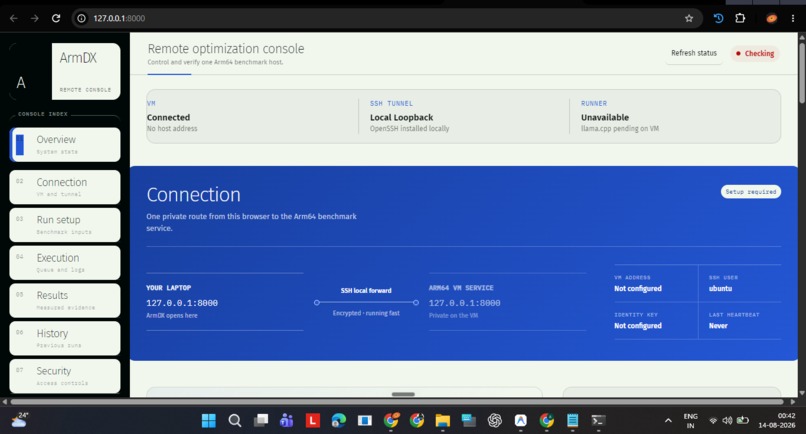Open the ChatGPT app on the taskbar

494,421
